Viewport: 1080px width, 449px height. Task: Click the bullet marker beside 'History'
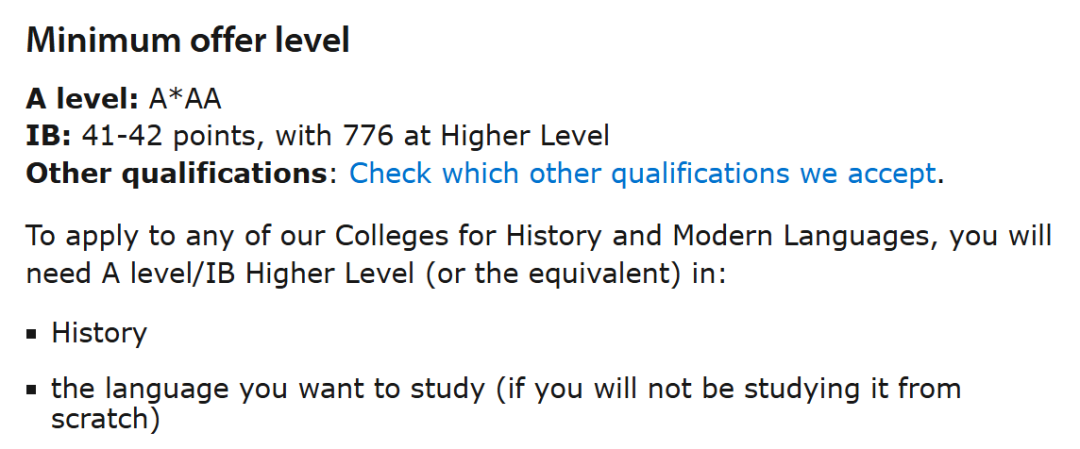point(33,333)
